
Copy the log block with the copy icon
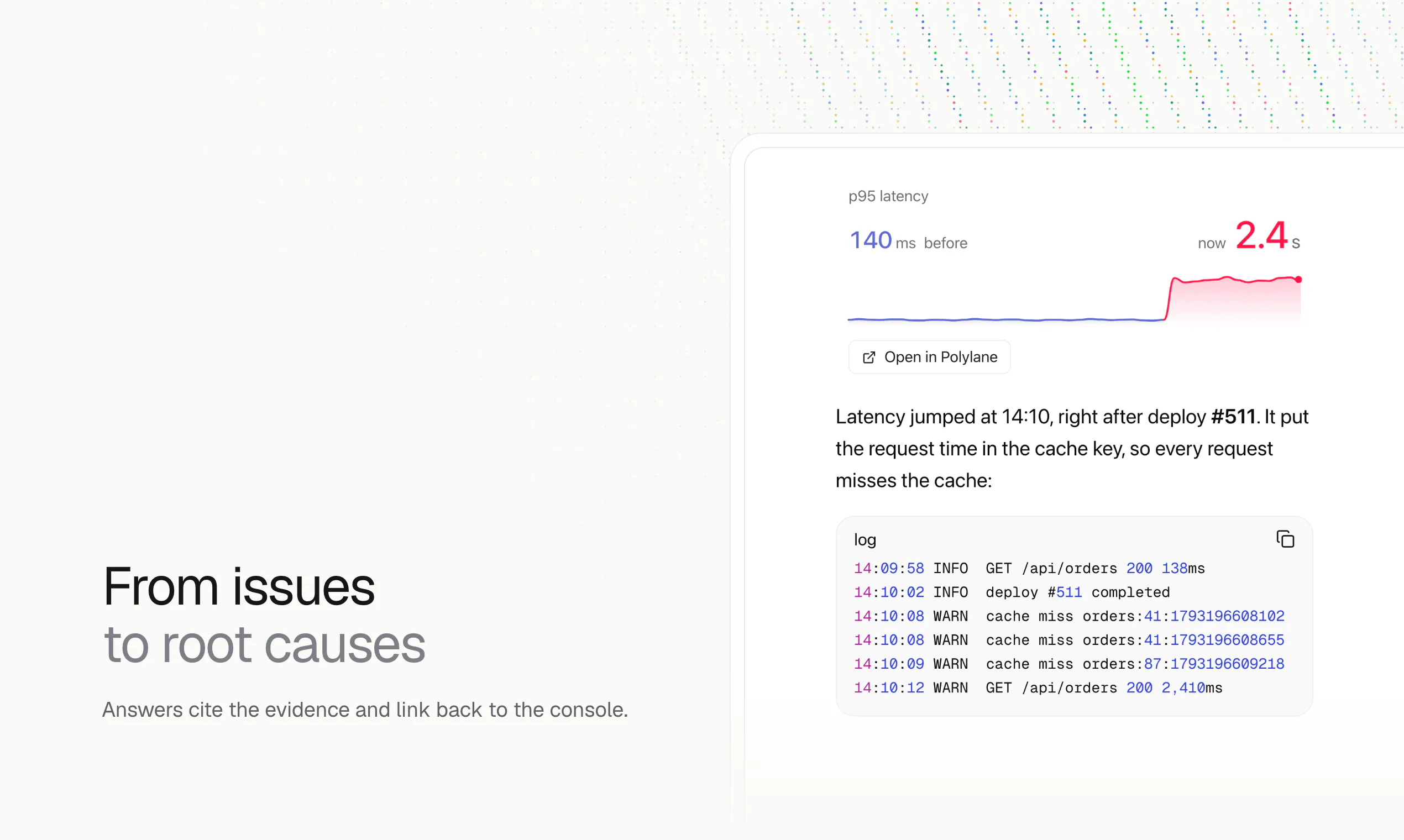click(1285, 539)
